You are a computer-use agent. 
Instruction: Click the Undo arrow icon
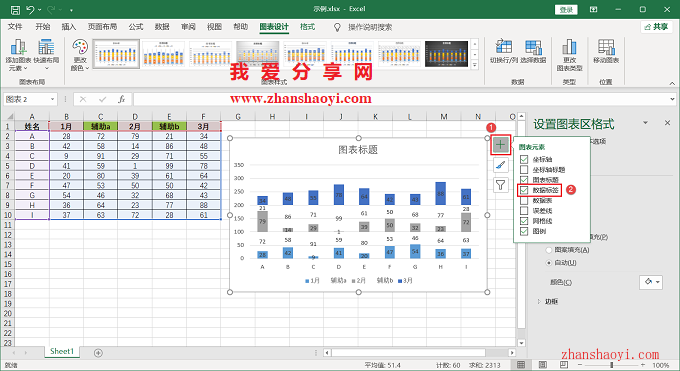30,10
